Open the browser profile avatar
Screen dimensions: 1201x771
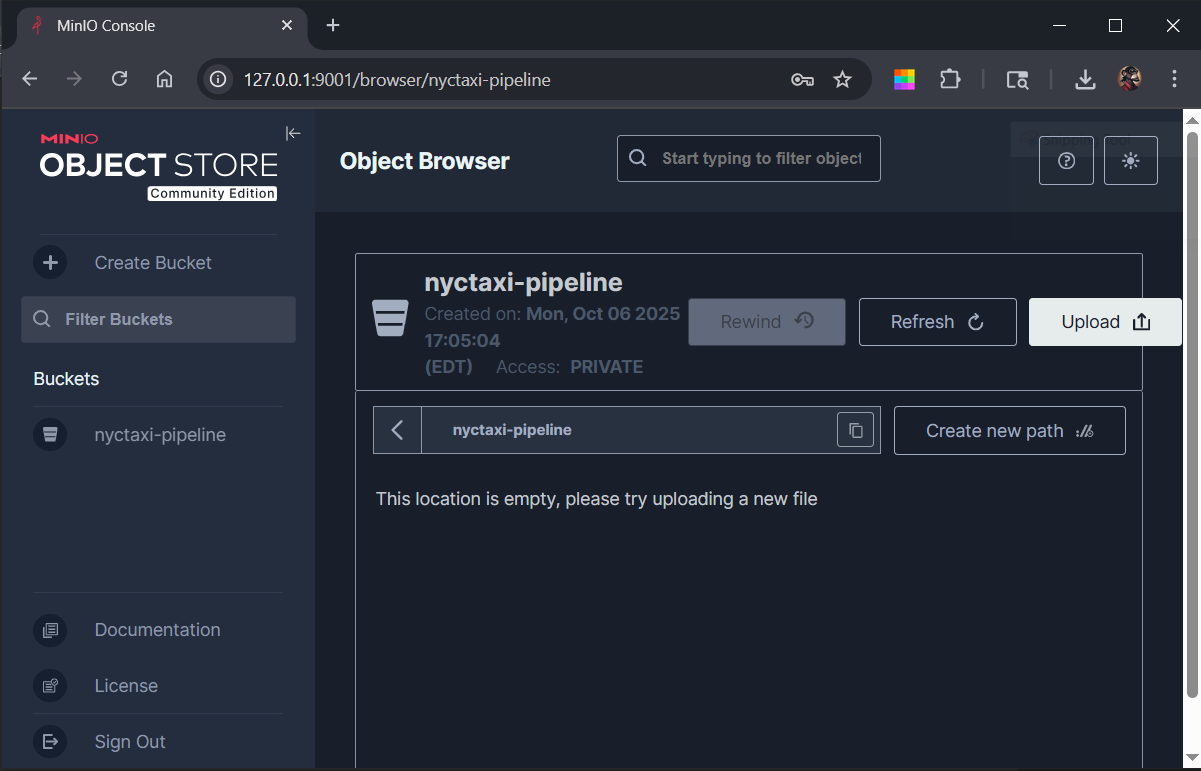pos(1130,80)
